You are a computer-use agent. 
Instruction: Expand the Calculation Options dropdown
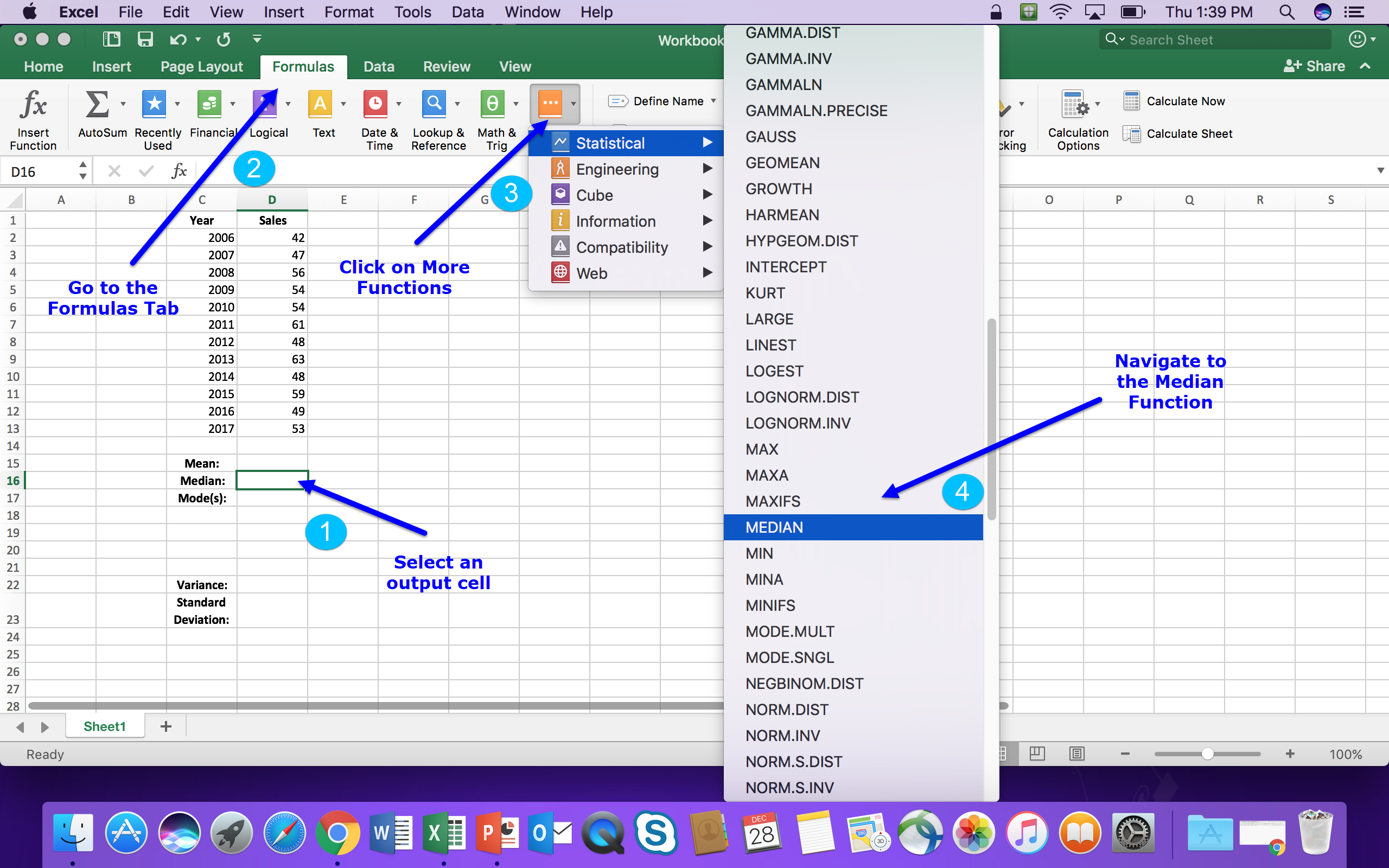[1097, 105]
